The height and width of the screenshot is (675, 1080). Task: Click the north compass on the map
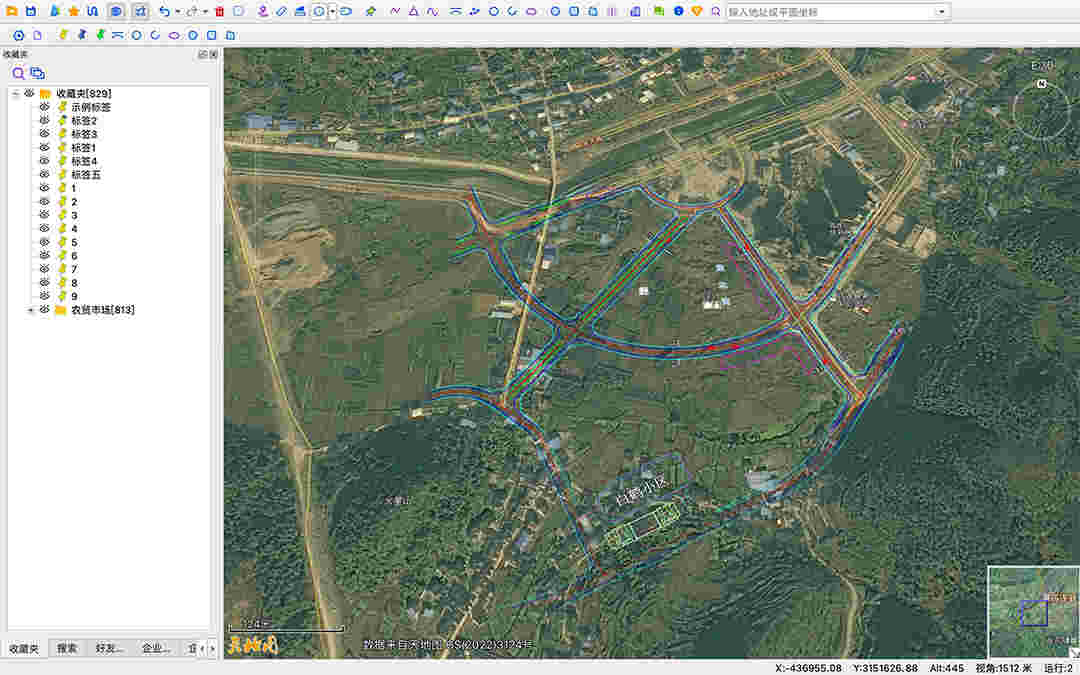tap(1041, 106)
